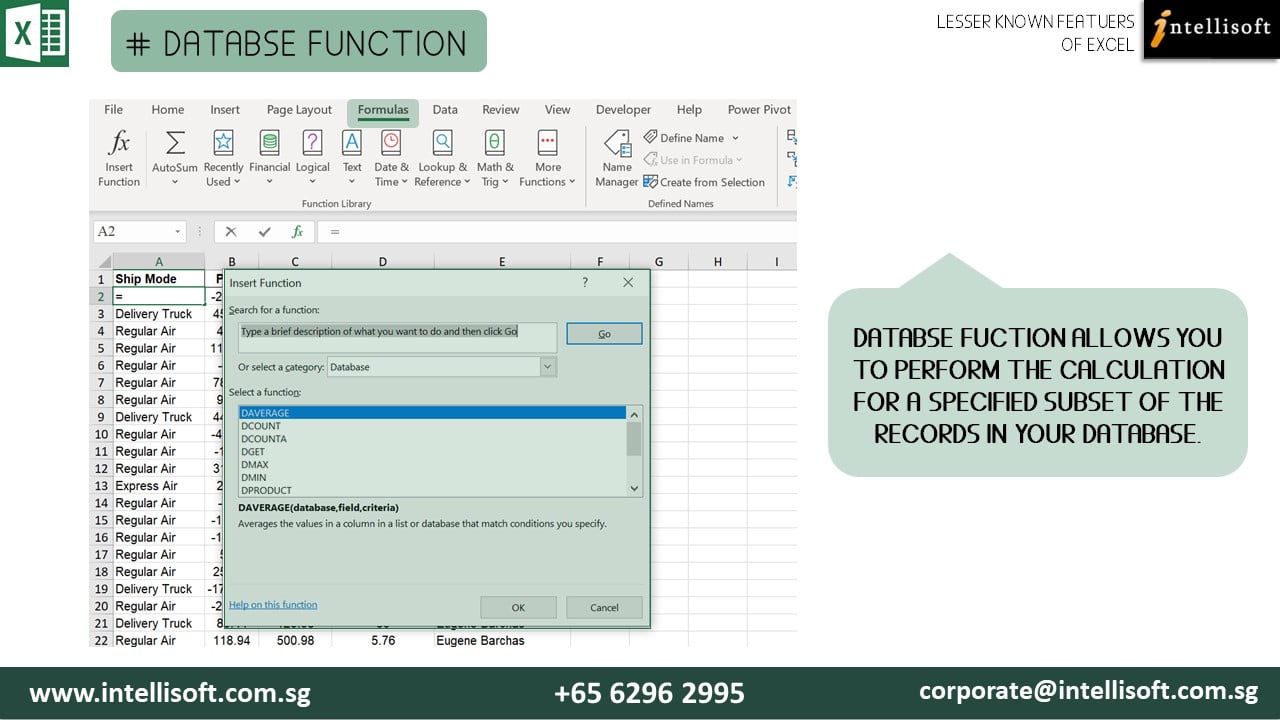The width and height of the screenshot is (1280, 720).
Task: Open the Define Name dropdown arrow
Action: [735, 137]
